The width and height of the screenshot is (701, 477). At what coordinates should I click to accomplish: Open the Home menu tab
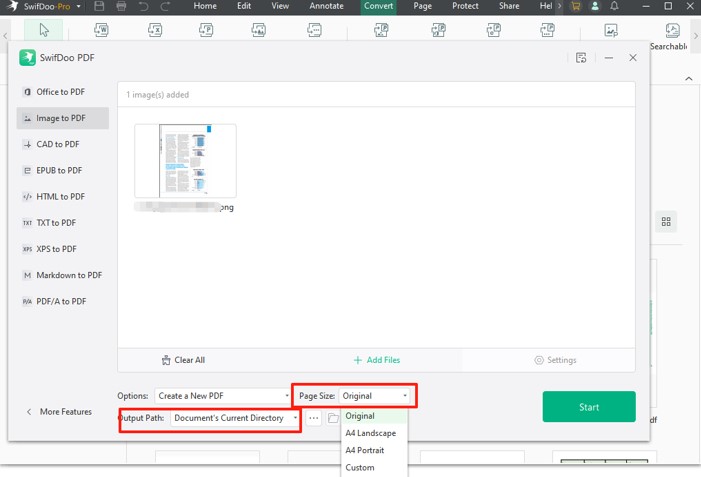tap(205, 6)
